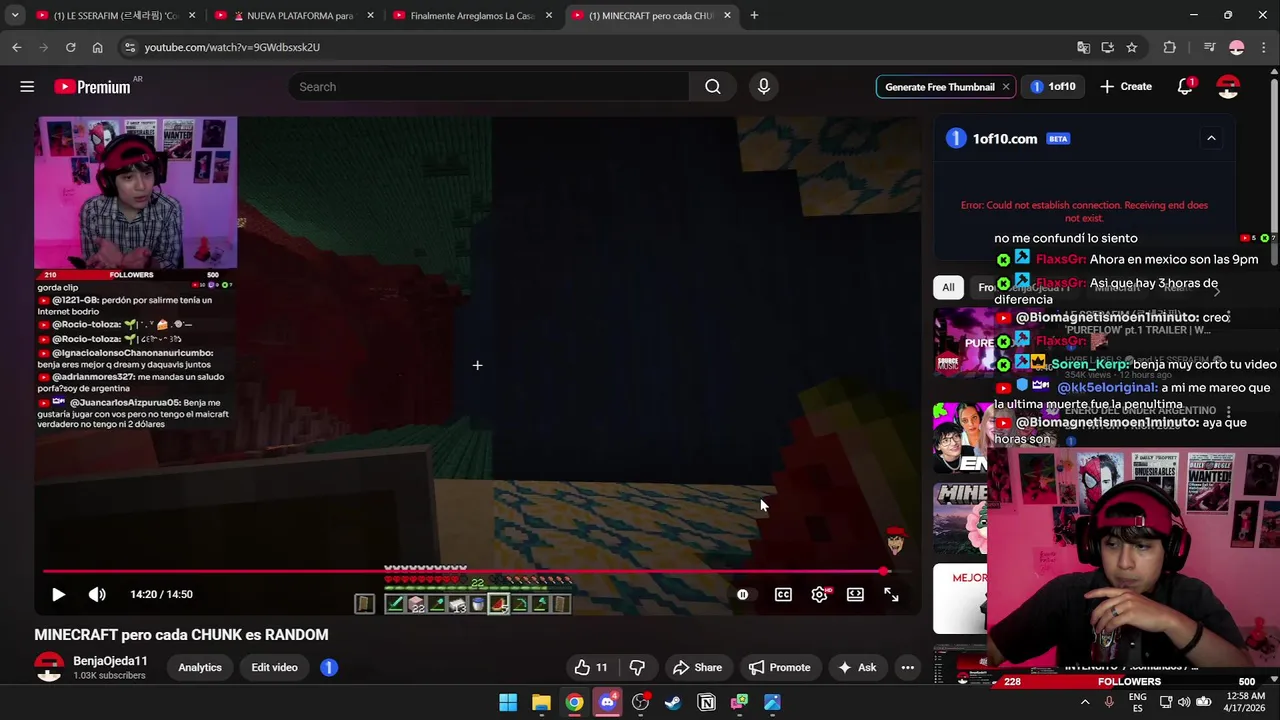Open the Ask assistant button

pos(856,667)
